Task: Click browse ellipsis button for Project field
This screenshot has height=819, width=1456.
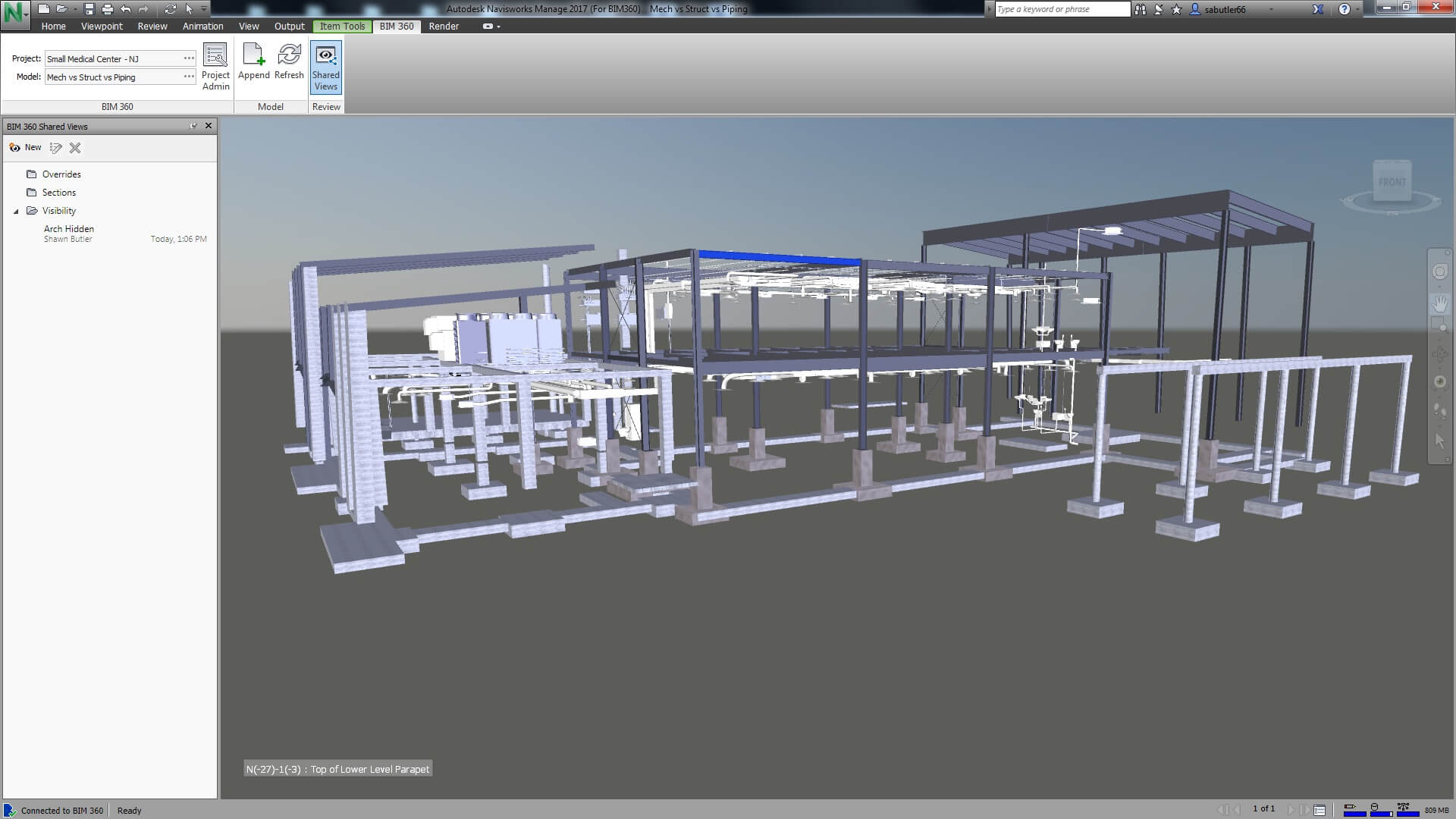Action: click(x=189, y=58)
